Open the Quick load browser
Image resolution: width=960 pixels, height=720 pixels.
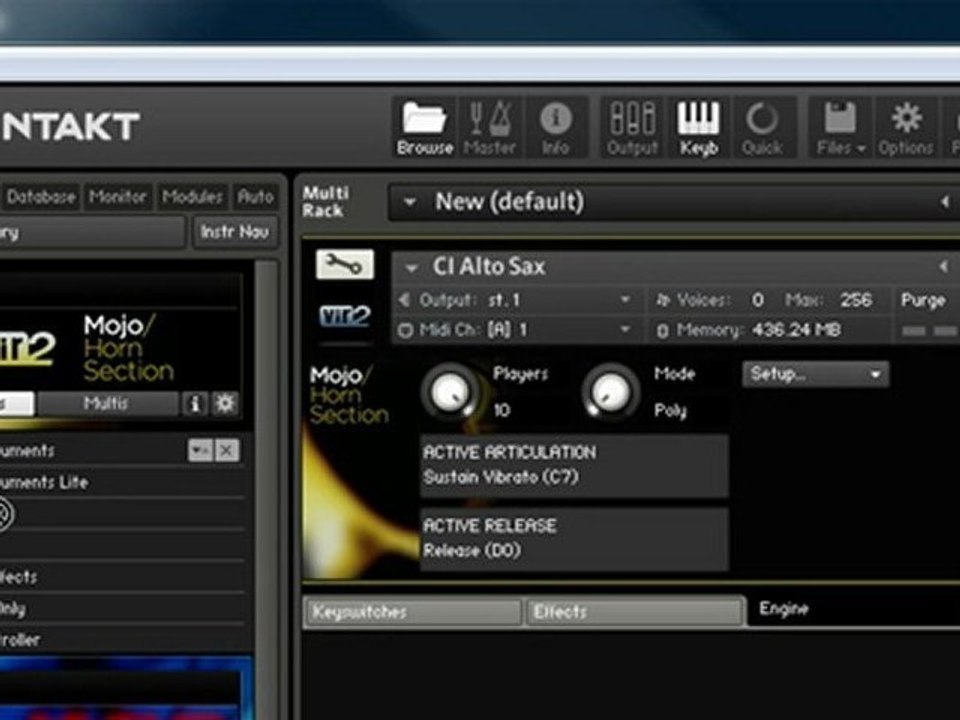point(762,127)
